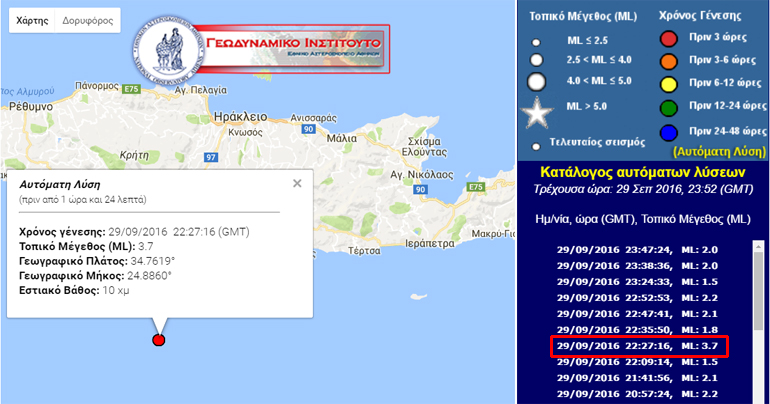This screenshot has height=404, width=770.
Task: Click the orange Πριν 3-6 ώρες legend circle
Action: coord(668,61)
